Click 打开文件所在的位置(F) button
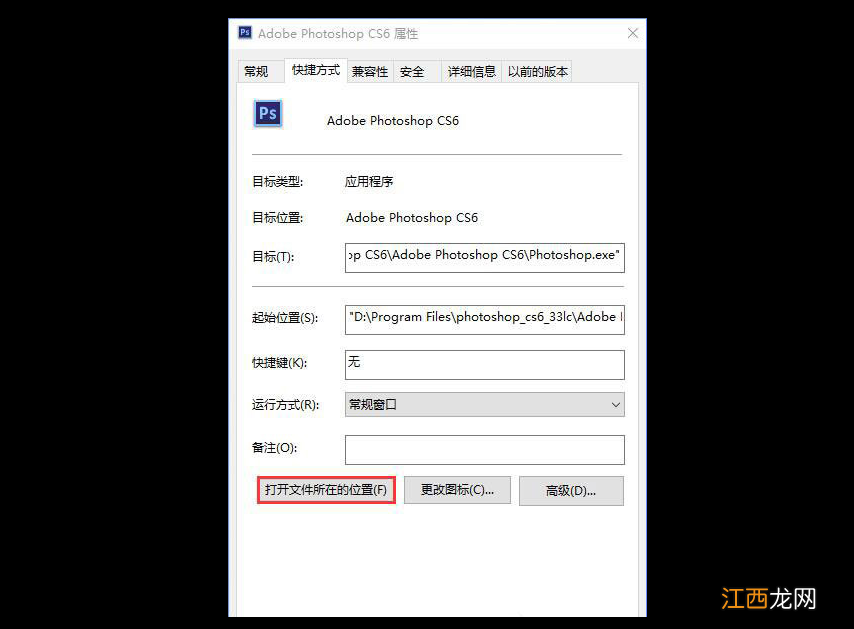Image resolution: width=854 pixels, height=629 pixels. (x=326, y=490)
